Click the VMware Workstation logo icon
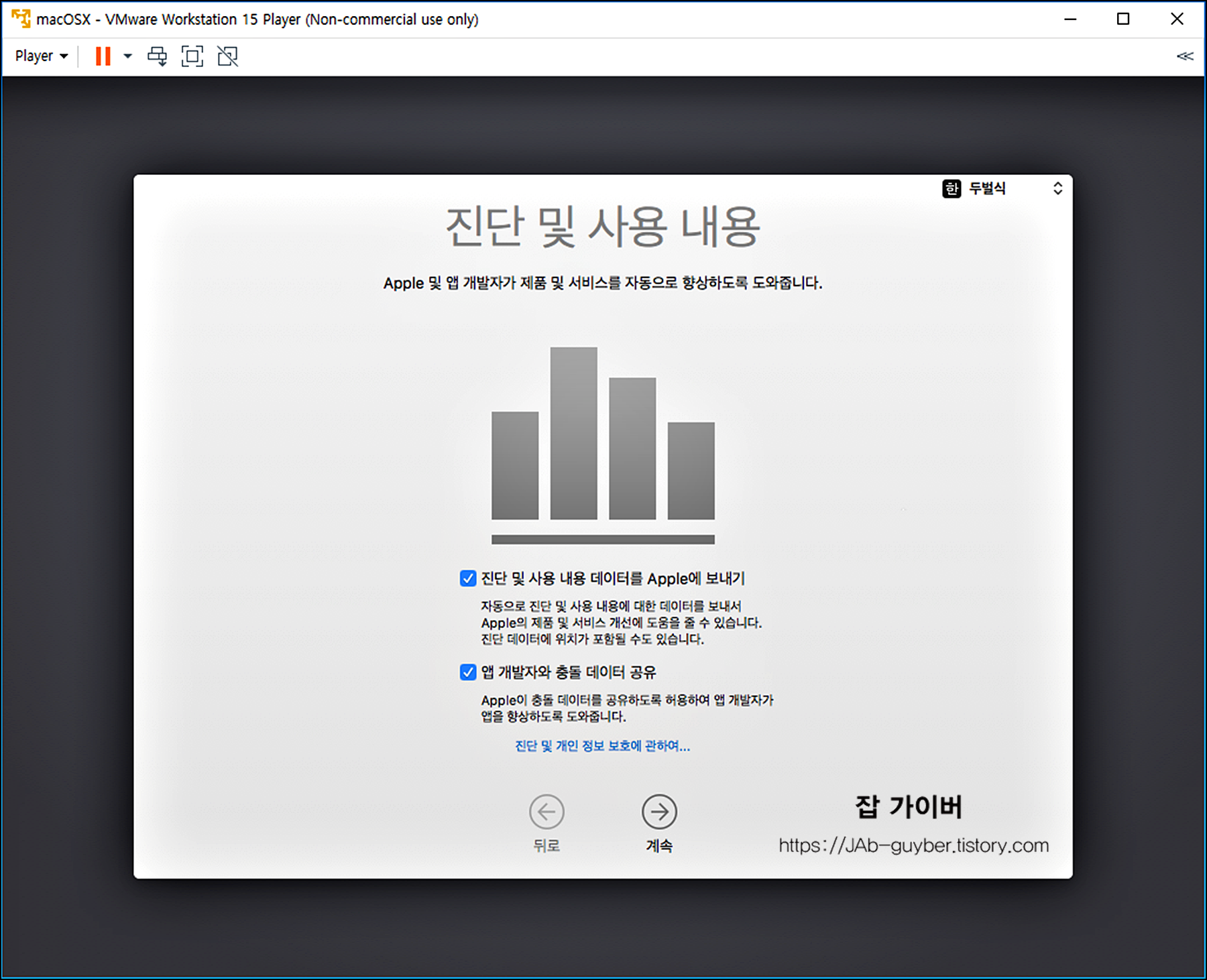1207x980 pixels. [21, 19]
